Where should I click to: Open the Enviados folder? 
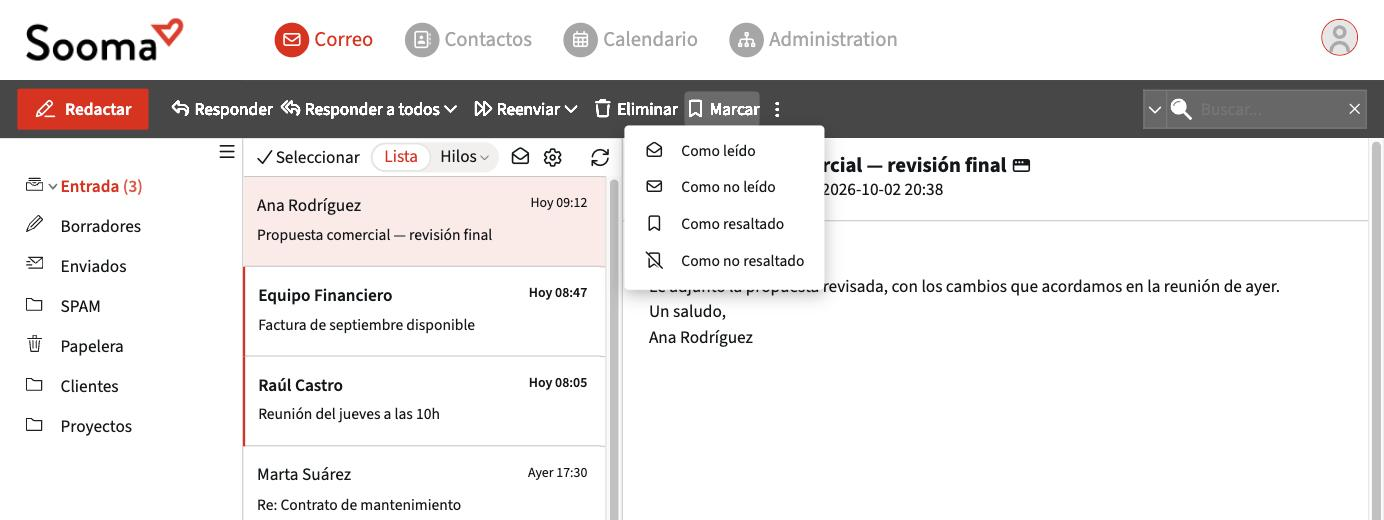(x=93, y=266)
